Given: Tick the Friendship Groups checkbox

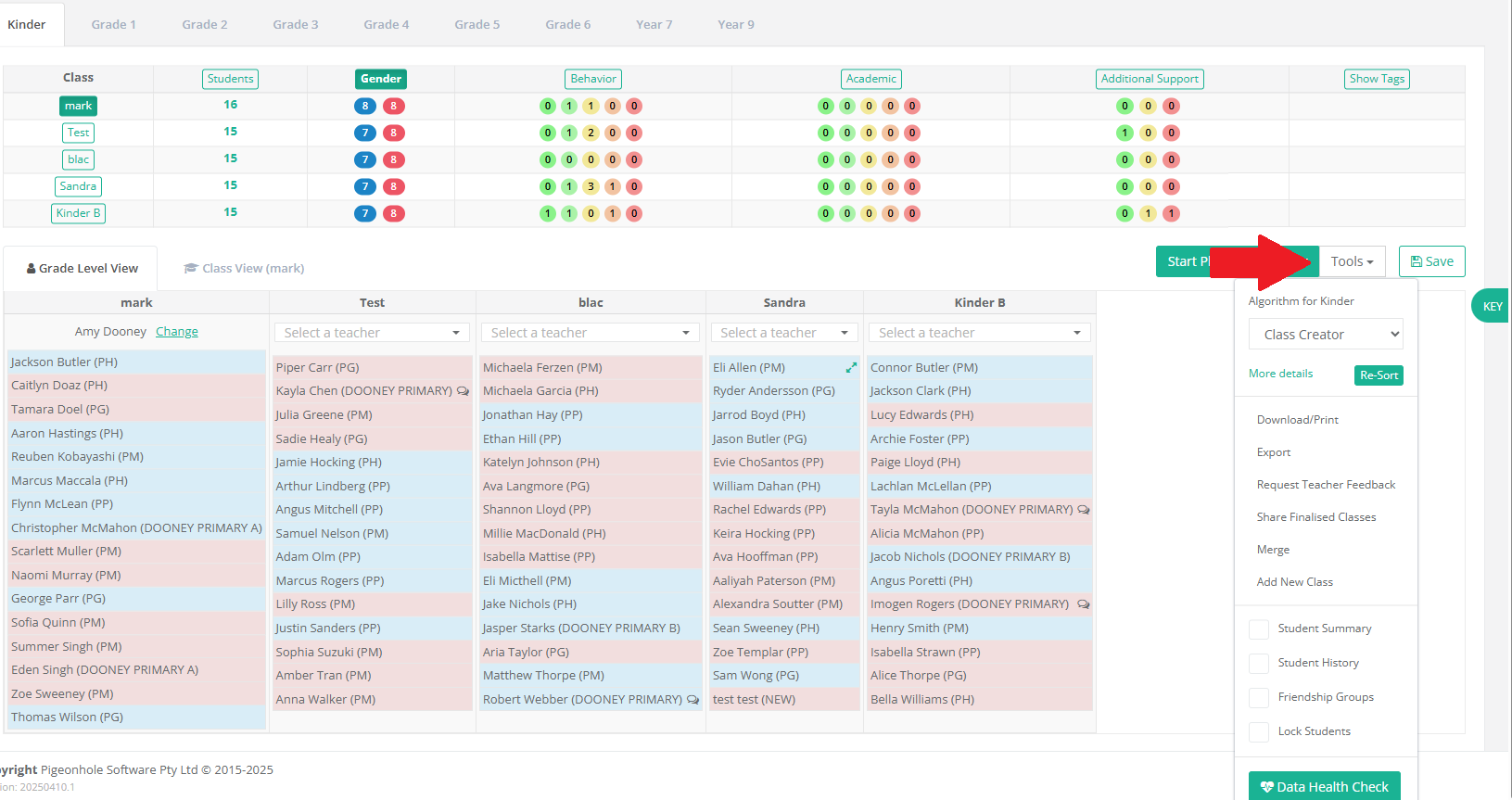Looking at the screenshot, I should click(1259, 698).
